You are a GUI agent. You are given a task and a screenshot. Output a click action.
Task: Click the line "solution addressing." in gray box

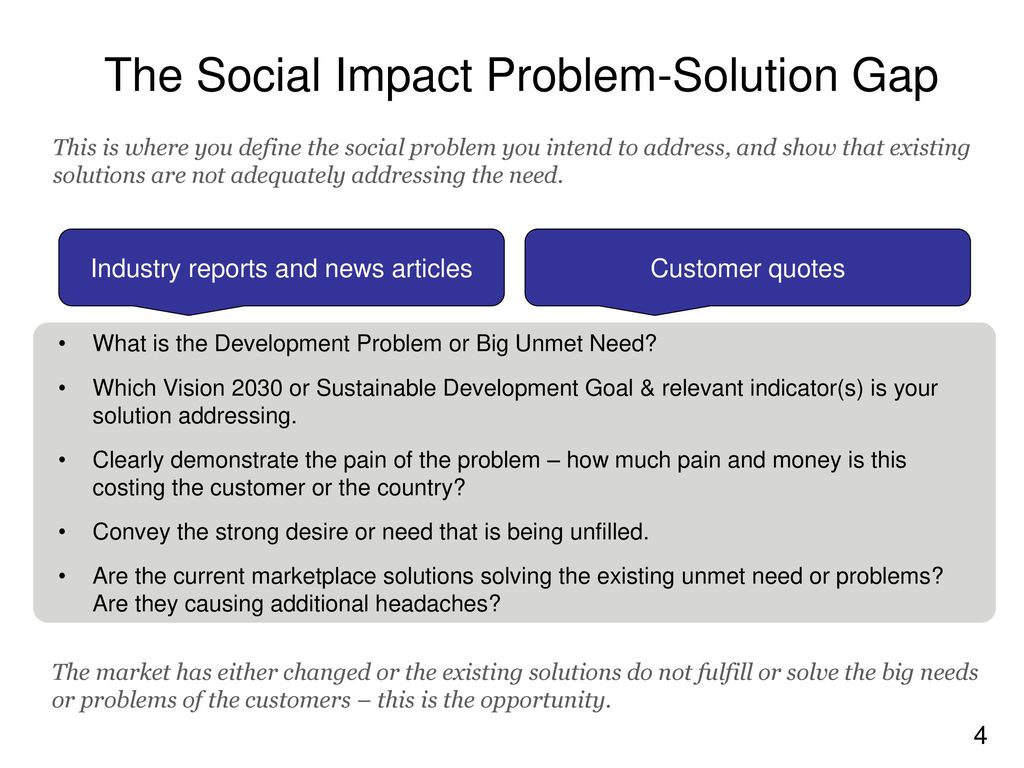coord(195,416)
